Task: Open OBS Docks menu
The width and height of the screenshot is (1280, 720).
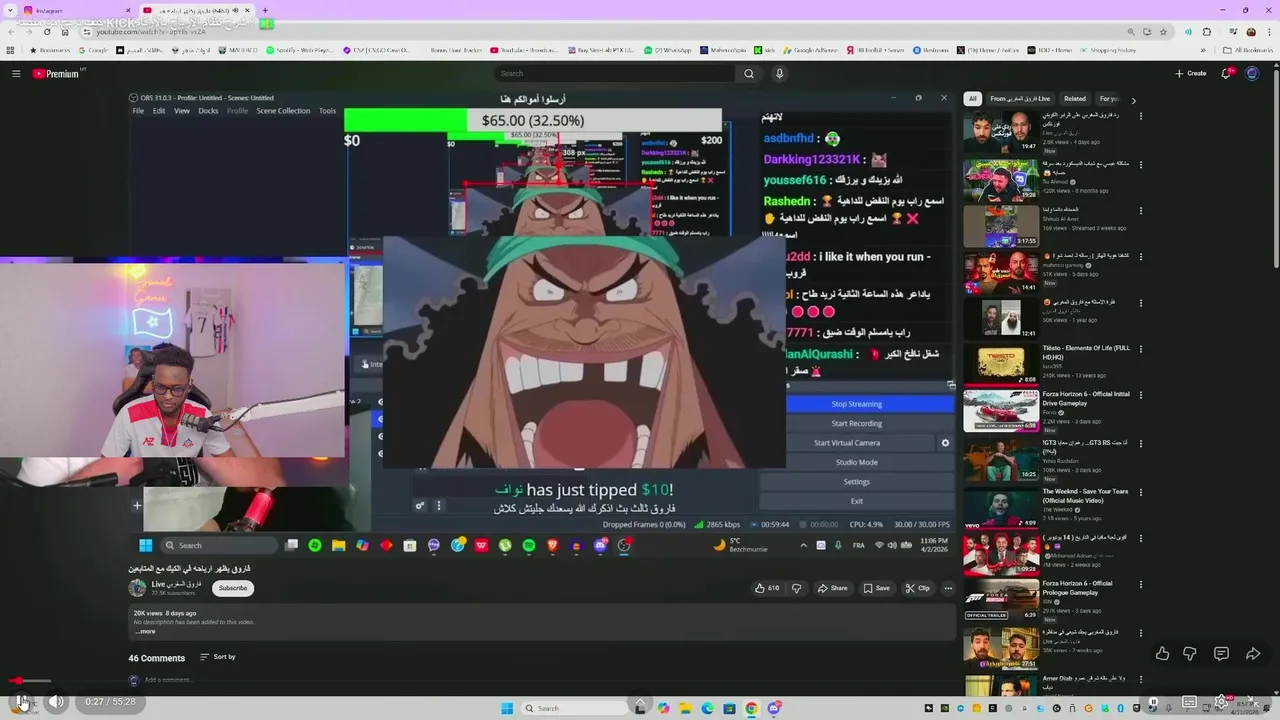Action: (208, 111)
